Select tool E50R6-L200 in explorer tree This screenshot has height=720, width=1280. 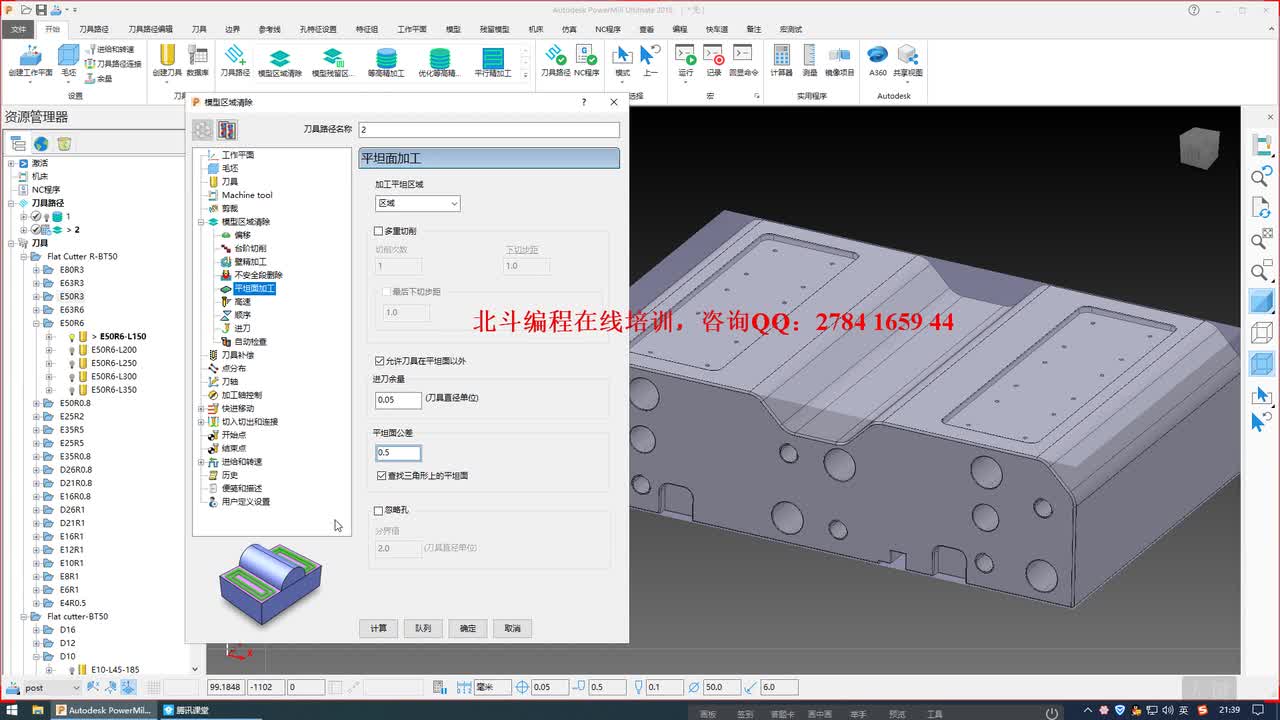pos(113,350)
